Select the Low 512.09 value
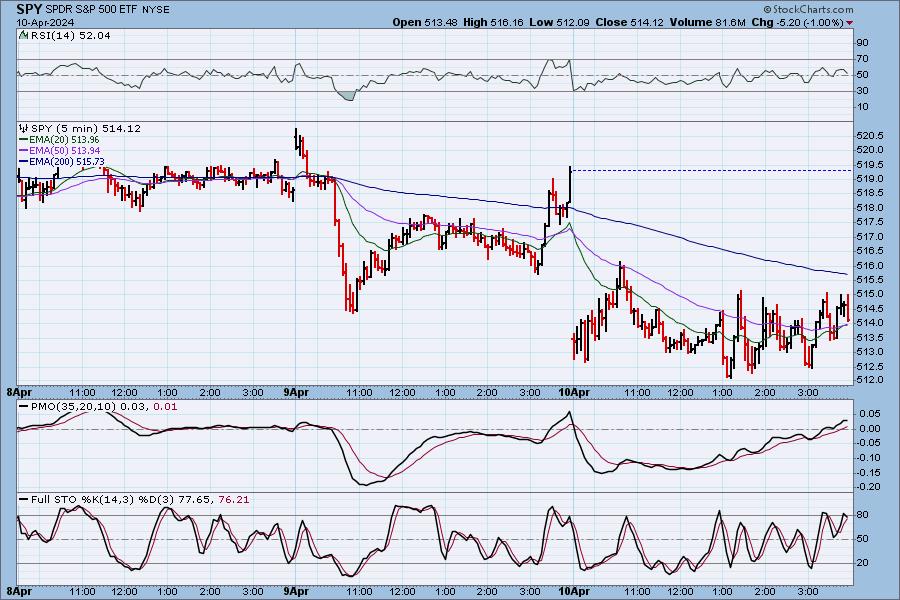The width and height of the screenshot is (900, 600). [x=559, y=22]
